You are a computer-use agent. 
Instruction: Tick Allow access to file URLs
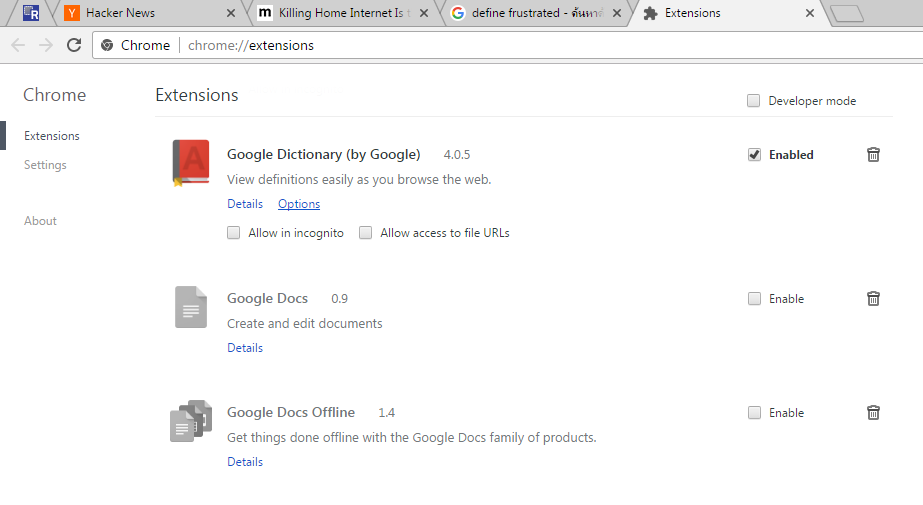click(x=366, y=233)
